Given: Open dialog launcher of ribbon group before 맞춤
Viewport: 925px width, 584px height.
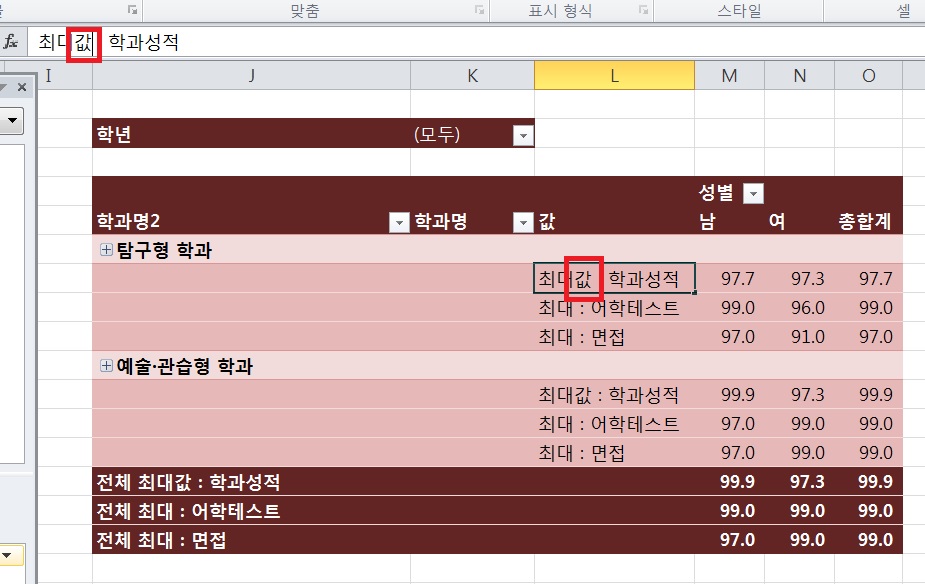Looking at the screenshot, I should tap(132, 10).
